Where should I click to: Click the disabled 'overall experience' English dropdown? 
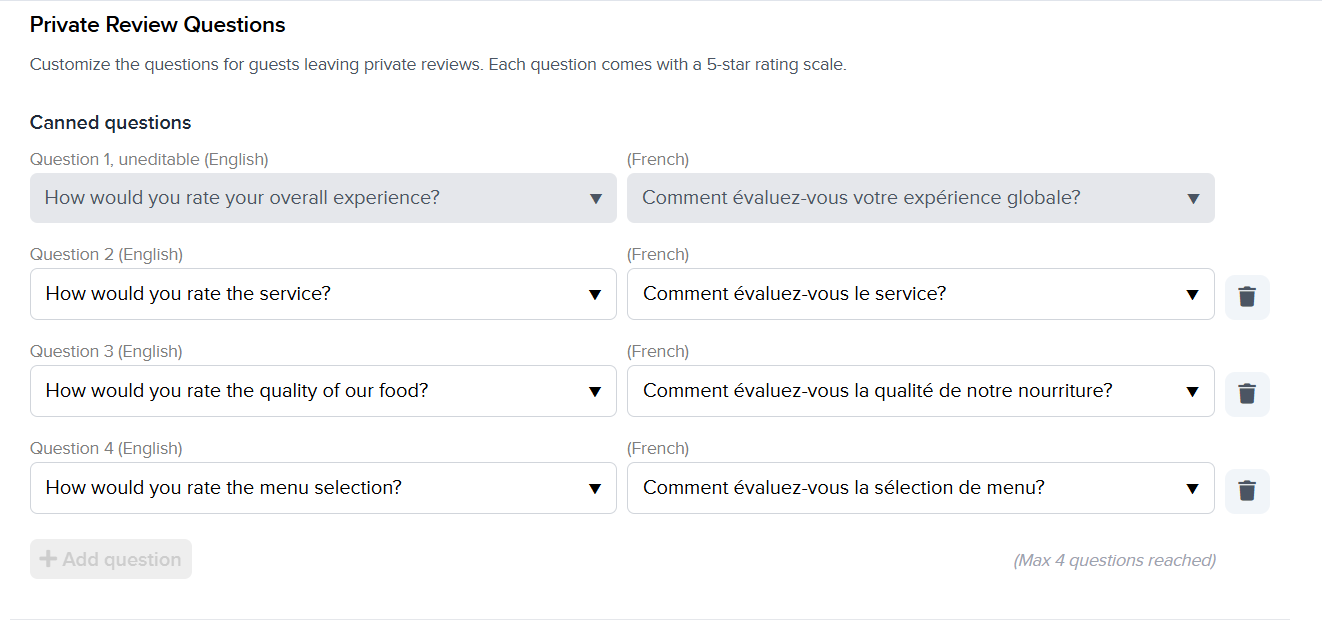click(323, 198)
